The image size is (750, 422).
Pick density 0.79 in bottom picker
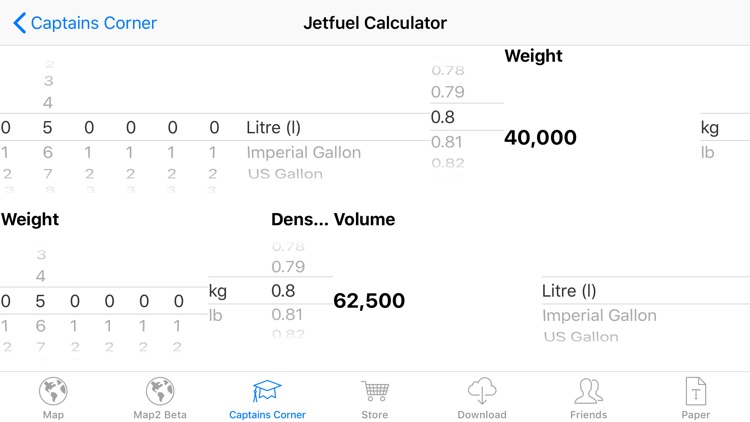[x=288, y=267]
